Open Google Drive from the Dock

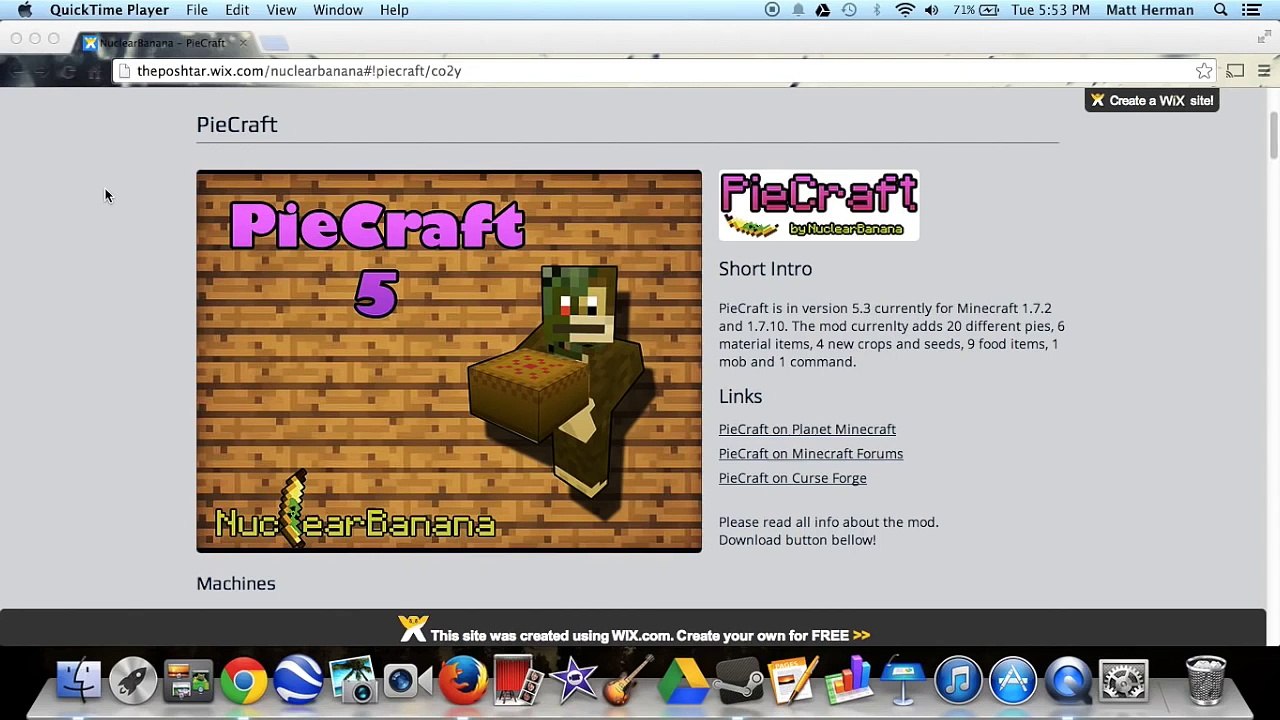pos(683,681)
